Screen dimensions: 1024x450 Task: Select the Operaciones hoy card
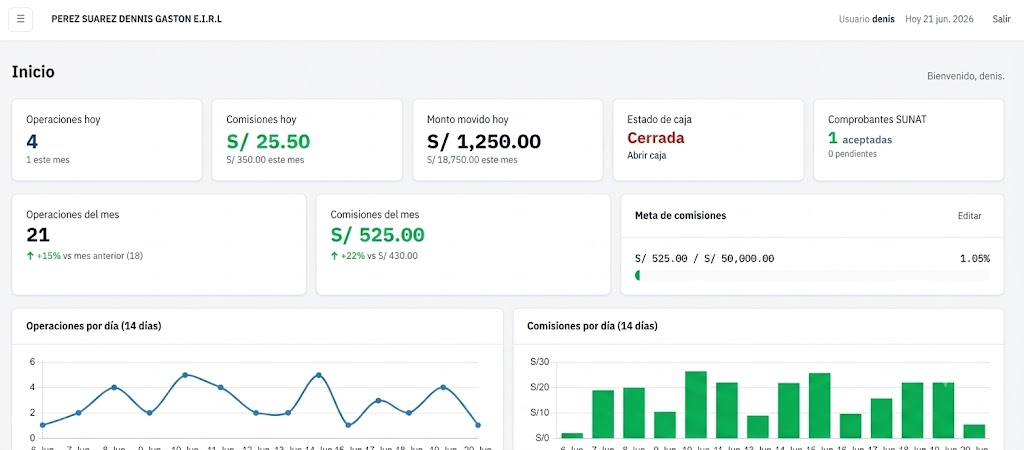106,140
